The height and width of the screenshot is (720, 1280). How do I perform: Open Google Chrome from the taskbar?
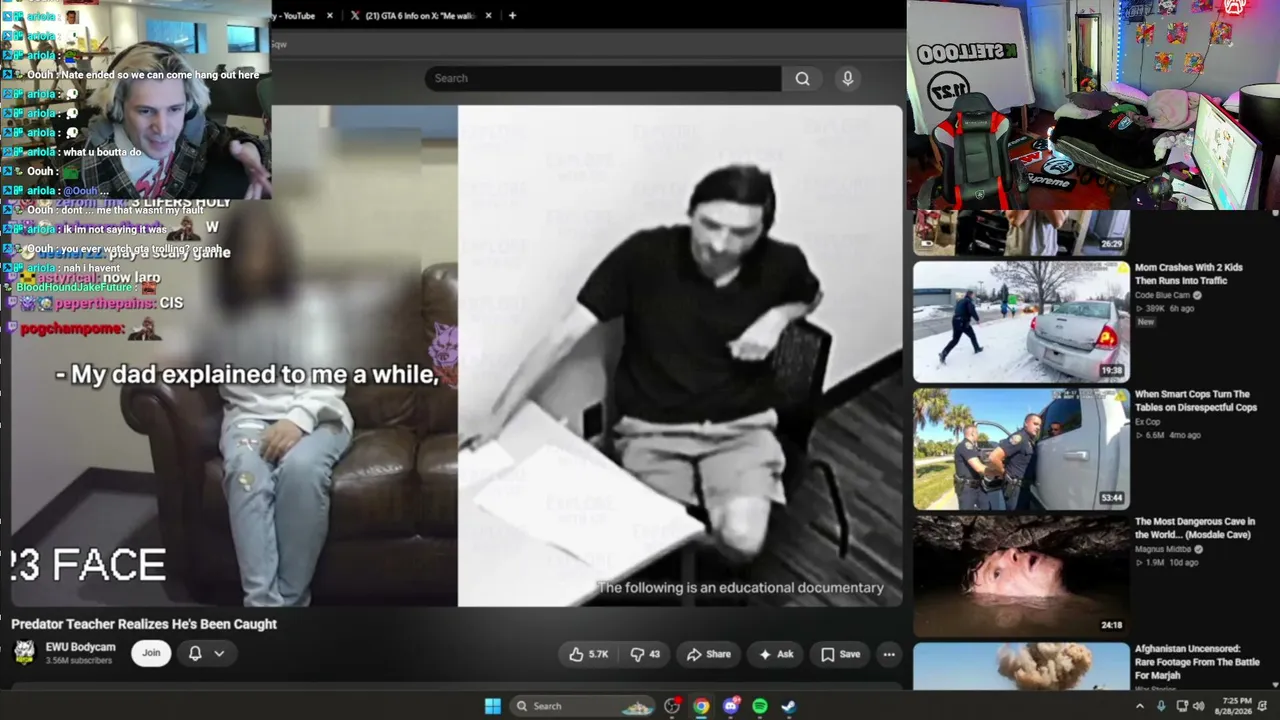[x=702, y=706]
